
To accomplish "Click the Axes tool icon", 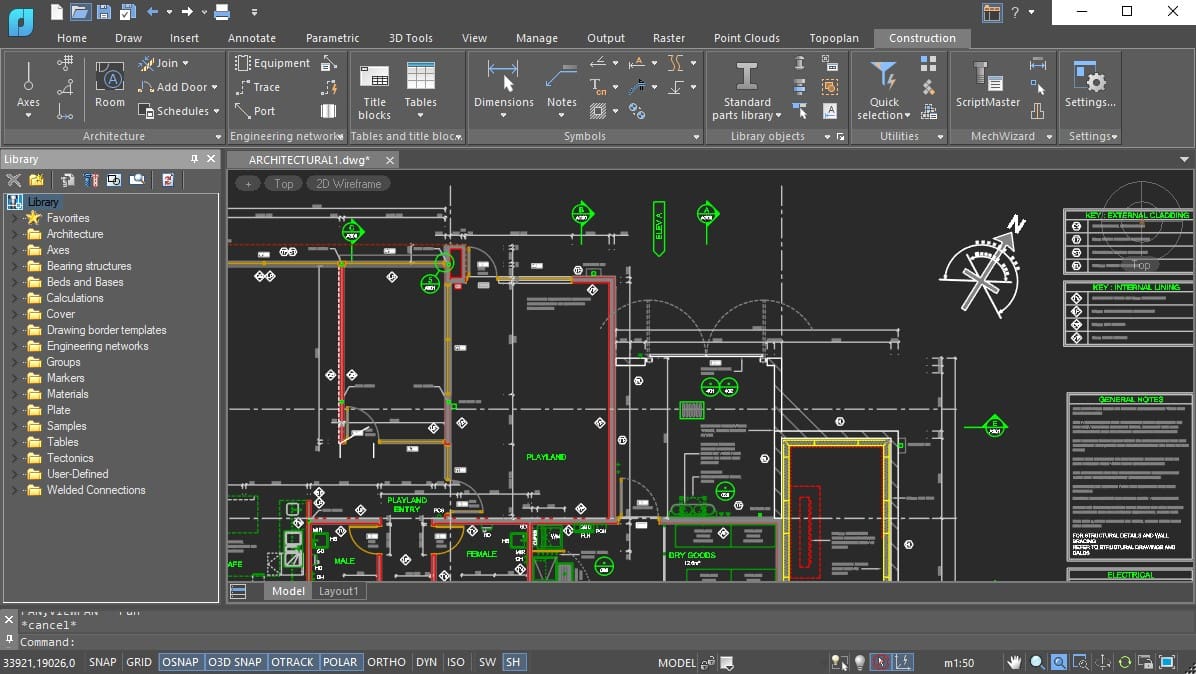I will point(28,78).
